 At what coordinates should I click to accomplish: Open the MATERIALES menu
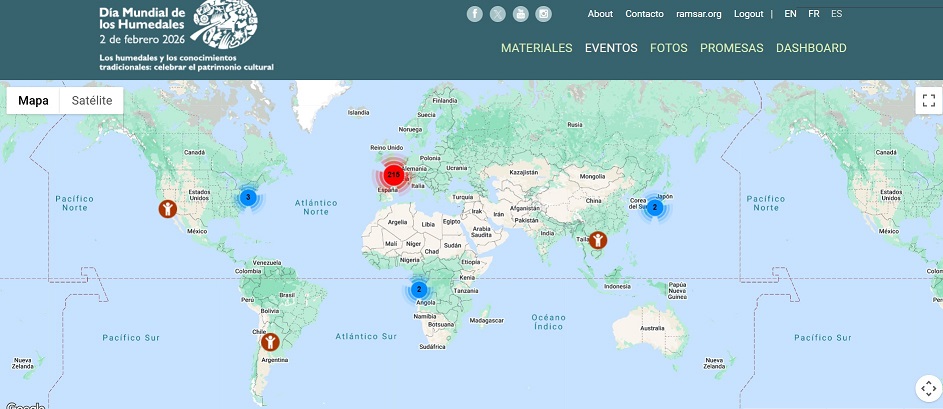point(536,48)
